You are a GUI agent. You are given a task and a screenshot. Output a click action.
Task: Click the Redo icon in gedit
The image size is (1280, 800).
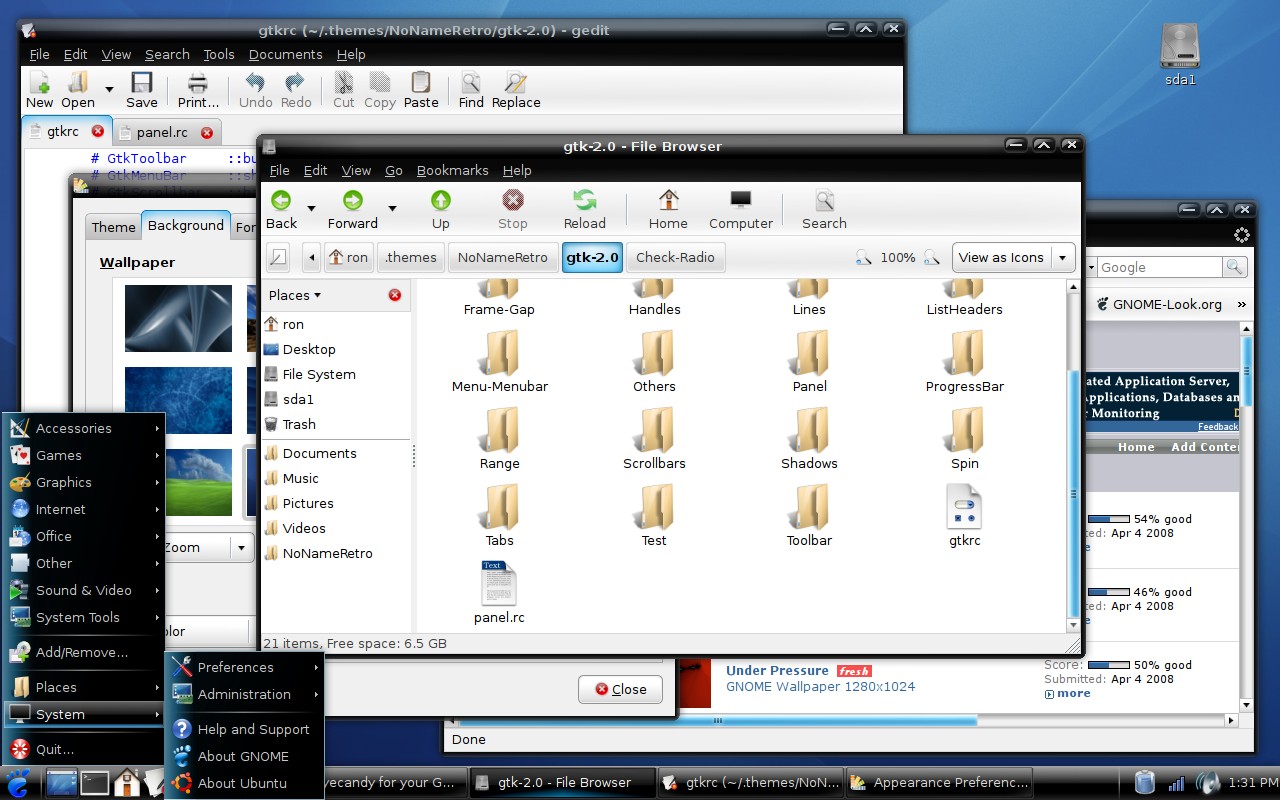point(295,82)
